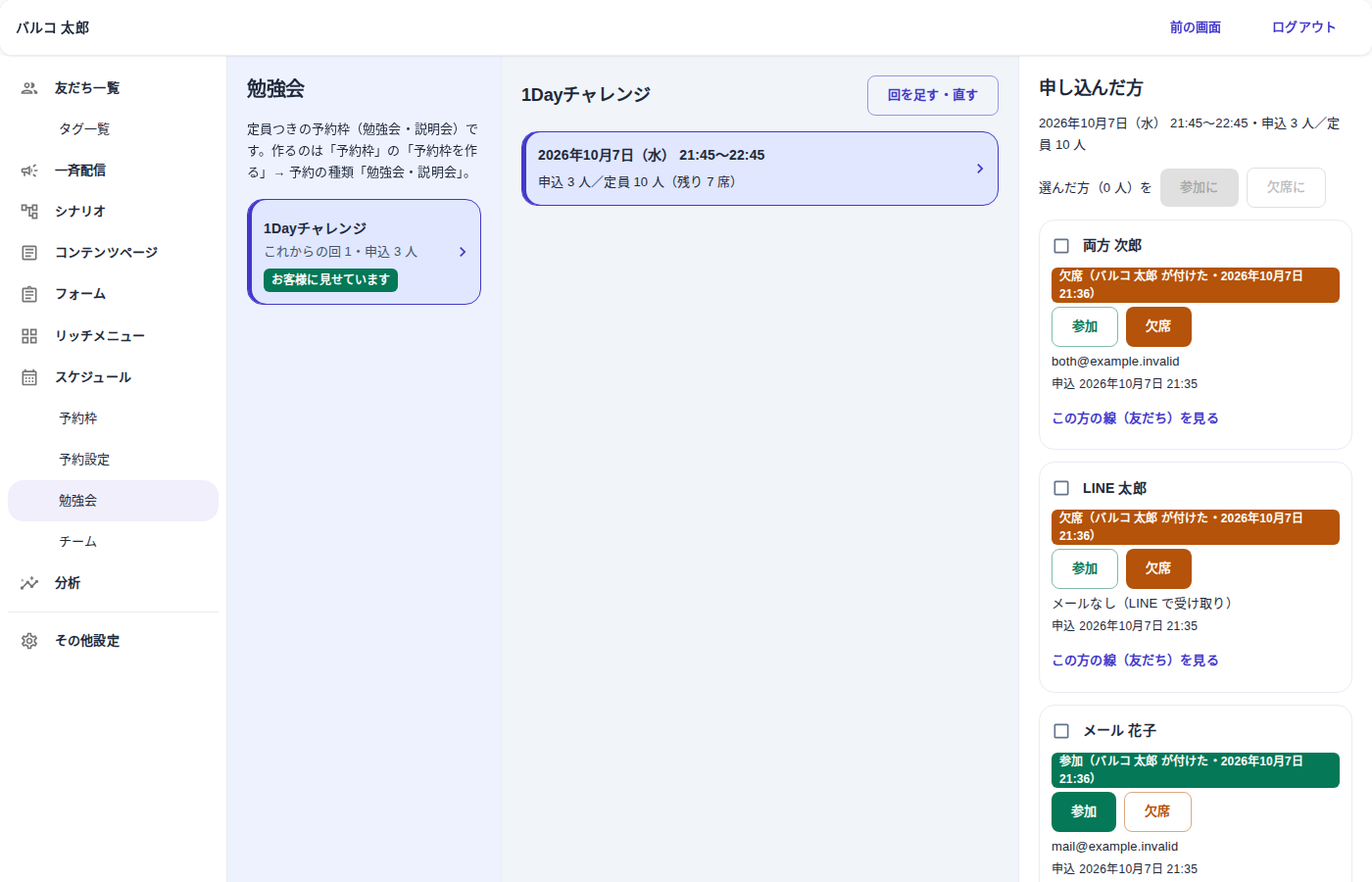Click bulk 欠席に button
The width and height of the screenshot is (1372, 882).
click(x=1286, y=187)
